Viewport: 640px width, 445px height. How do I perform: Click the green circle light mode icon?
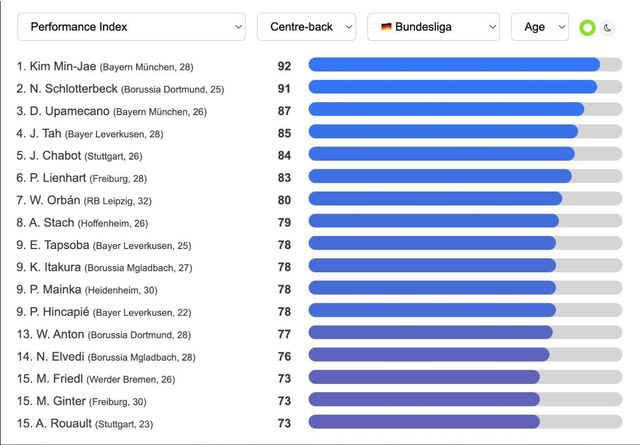pos(588,27)
